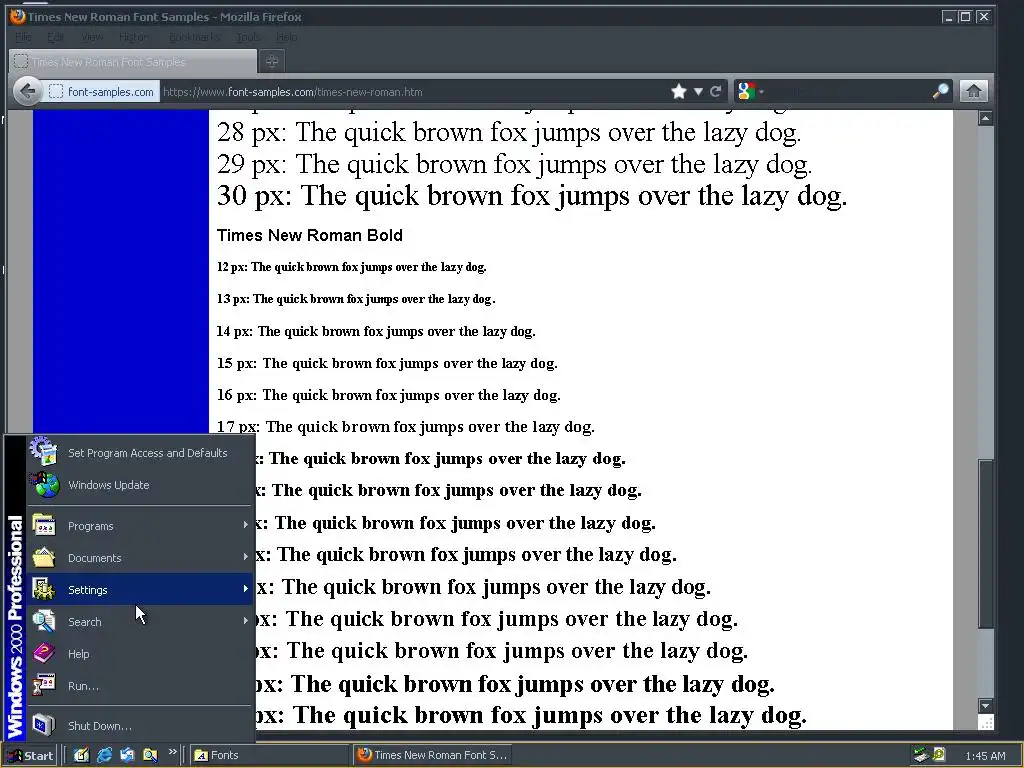Open the Programs submenu entry
1024x768 pixels.
pyautogui.click(x=139, y=526)
